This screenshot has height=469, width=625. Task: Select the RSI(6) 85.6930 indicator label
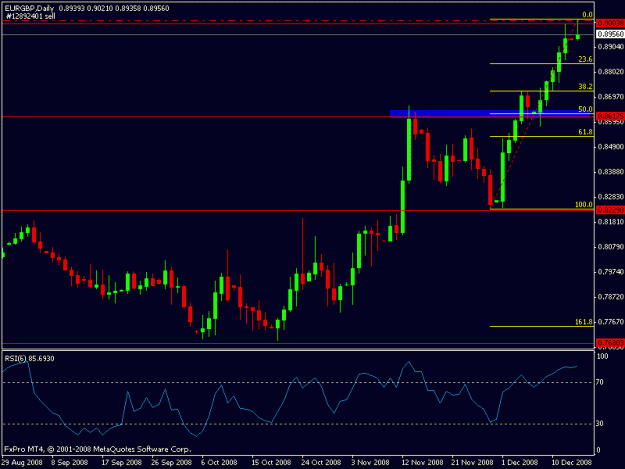29,358
